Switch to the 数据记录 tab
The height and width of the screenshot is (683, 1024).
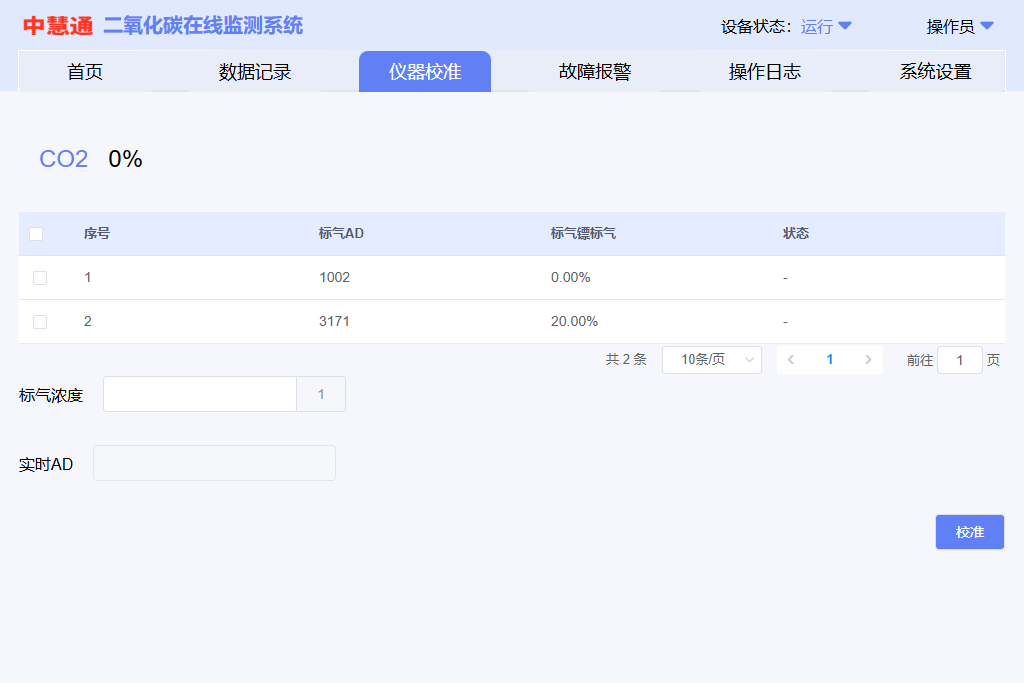255,71
